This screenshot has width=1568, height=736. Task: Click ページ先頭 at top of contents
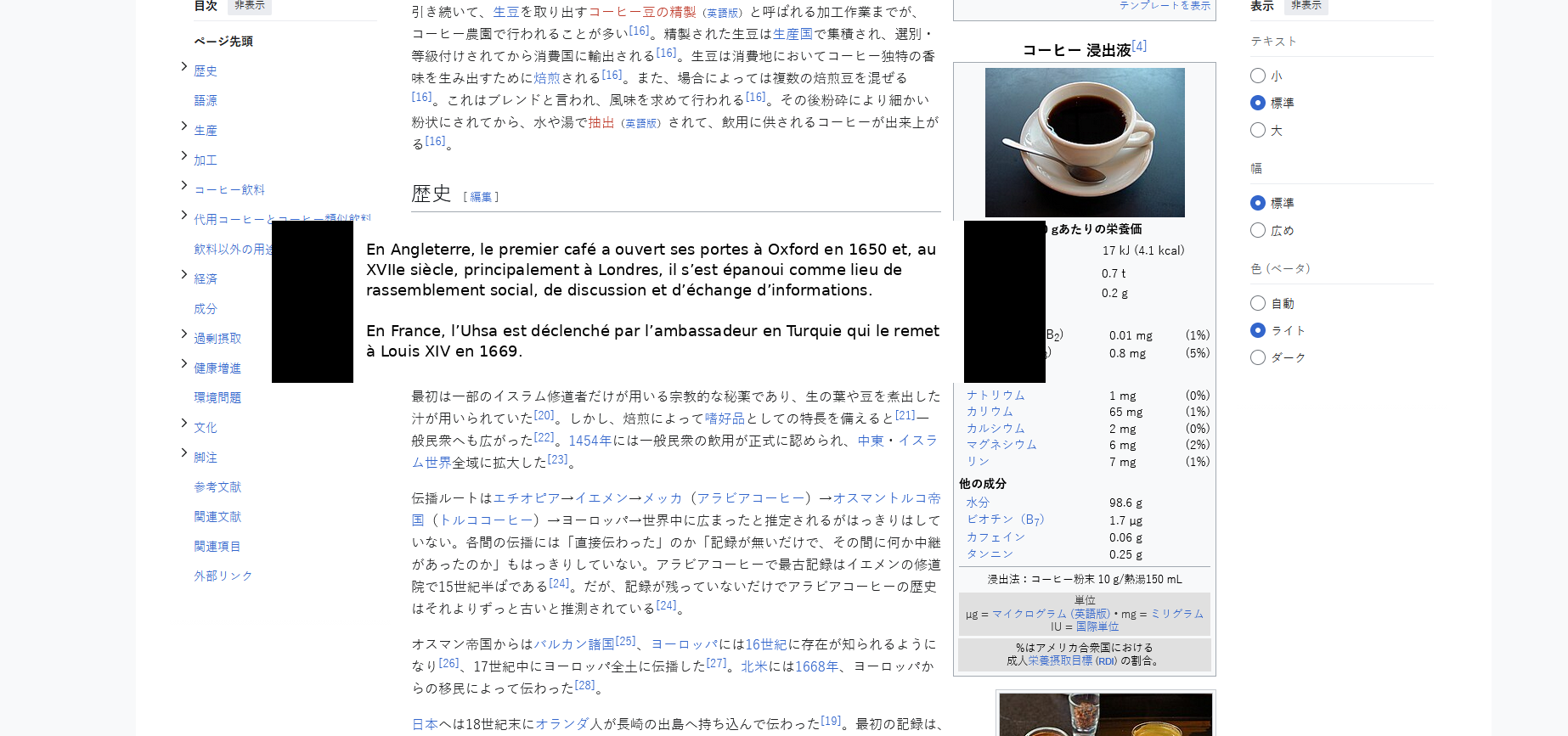point(223,42)
